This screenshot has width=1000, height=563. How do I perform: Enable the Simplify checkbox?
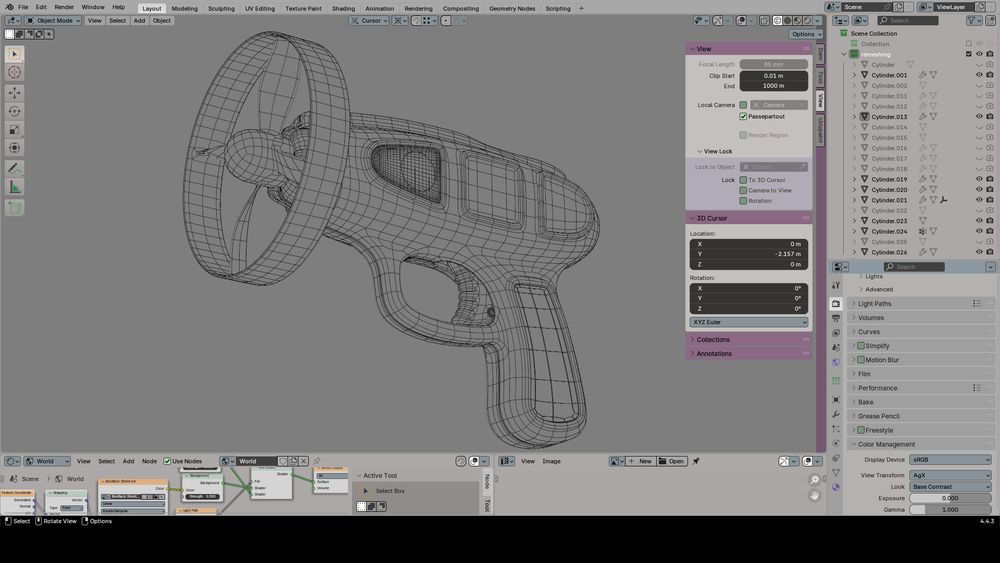click(x=861, y=346)
